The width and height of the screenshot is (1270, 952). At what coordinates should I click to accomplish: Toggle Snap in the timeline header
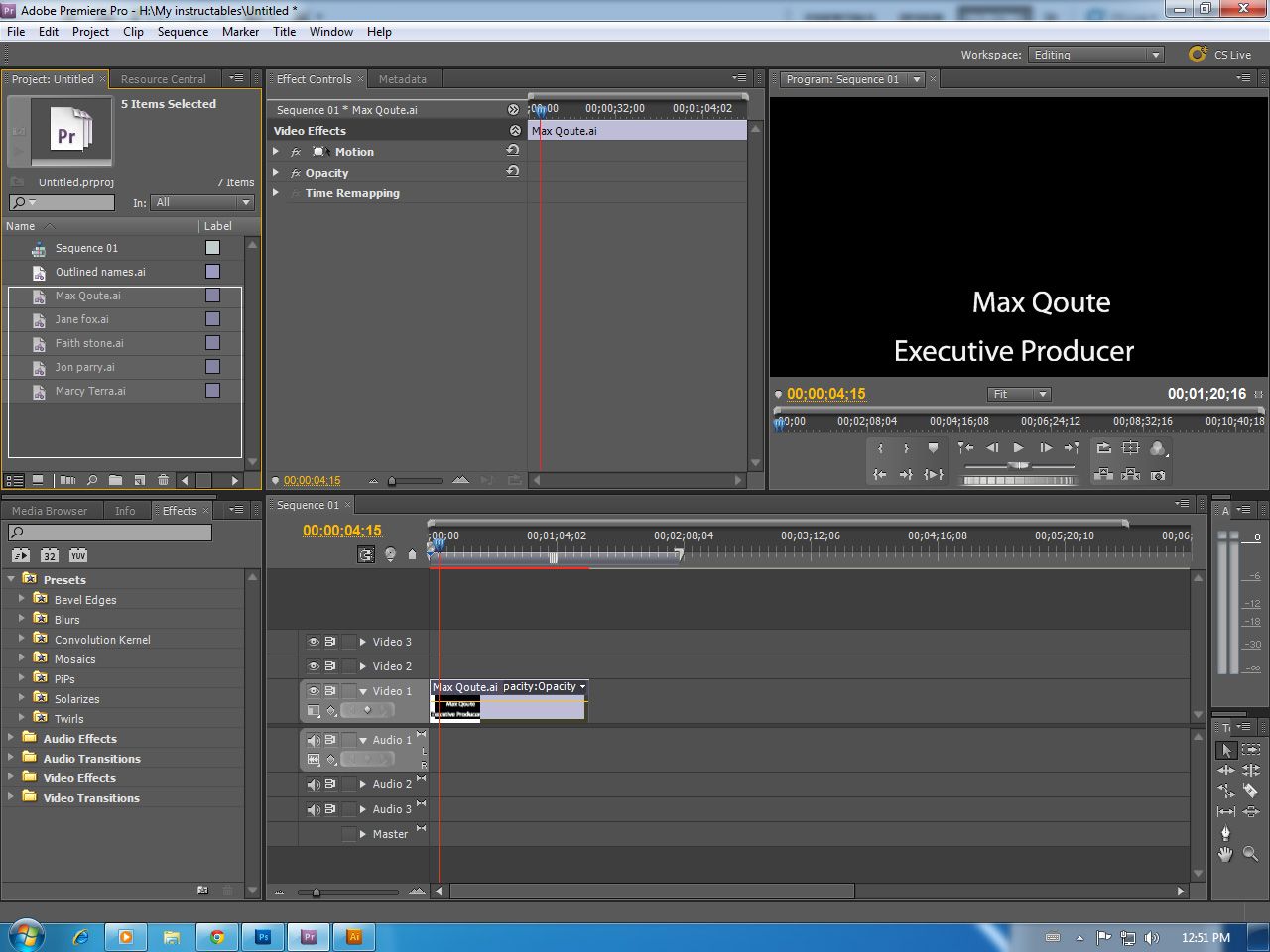tap(366, 555)
